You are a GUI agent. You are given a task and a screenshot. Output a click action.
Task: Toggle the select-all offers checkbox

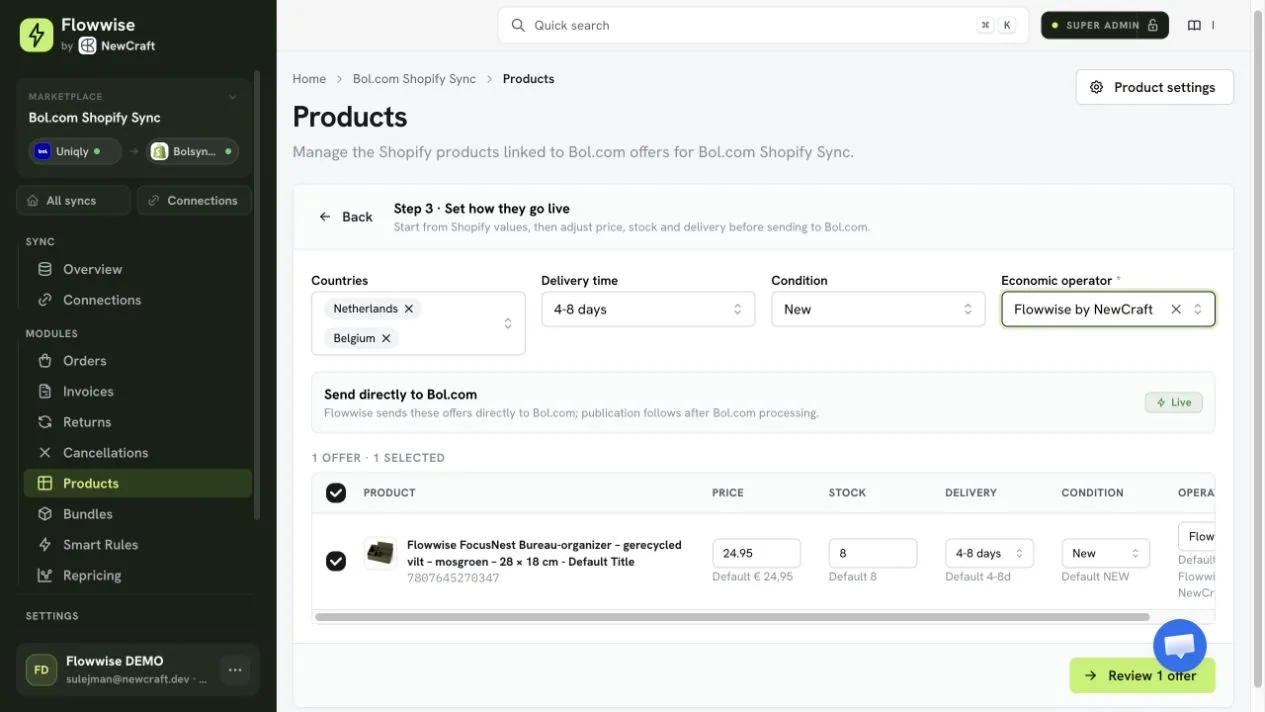tap(336, 493)
